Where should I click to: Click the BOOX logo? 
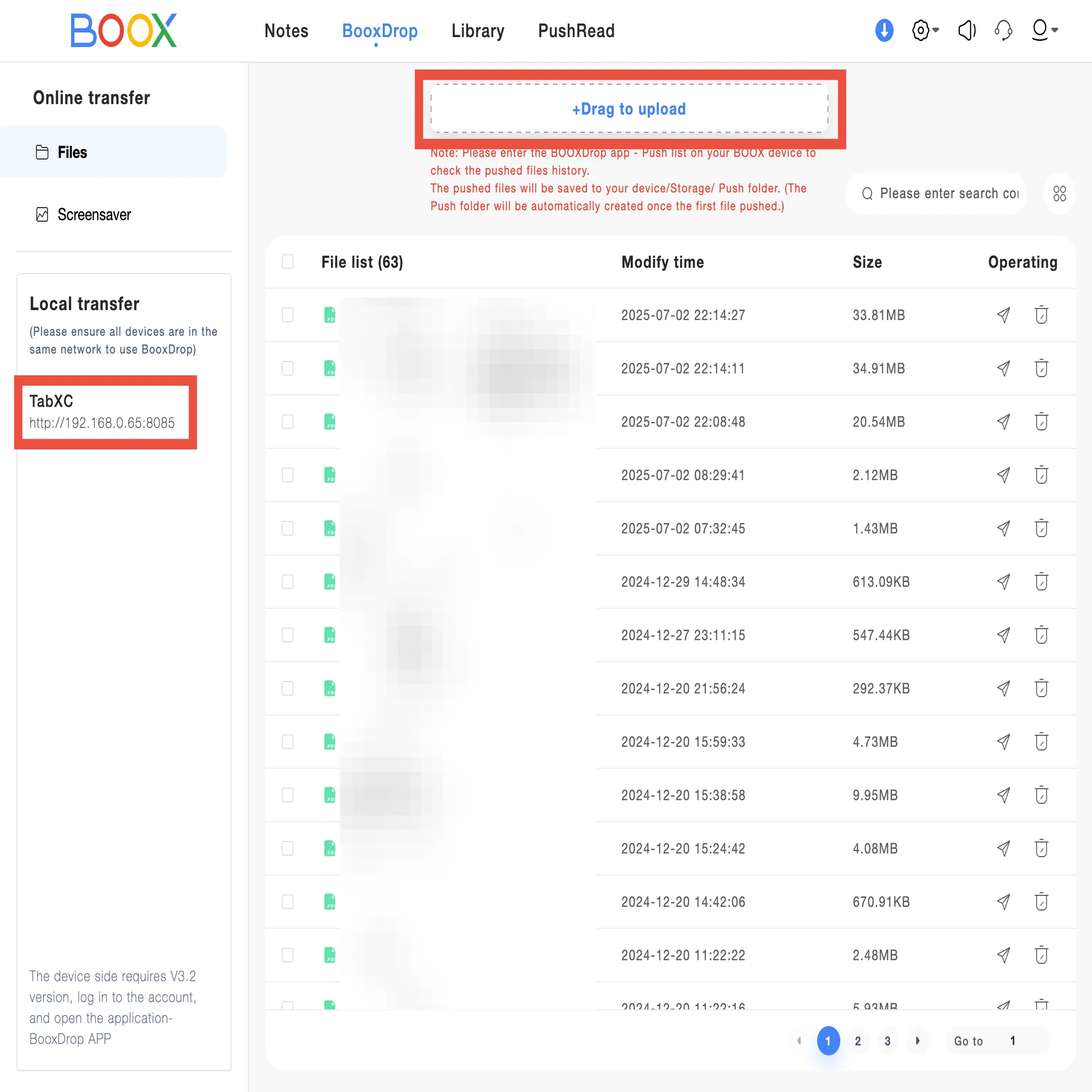point(123,31)
